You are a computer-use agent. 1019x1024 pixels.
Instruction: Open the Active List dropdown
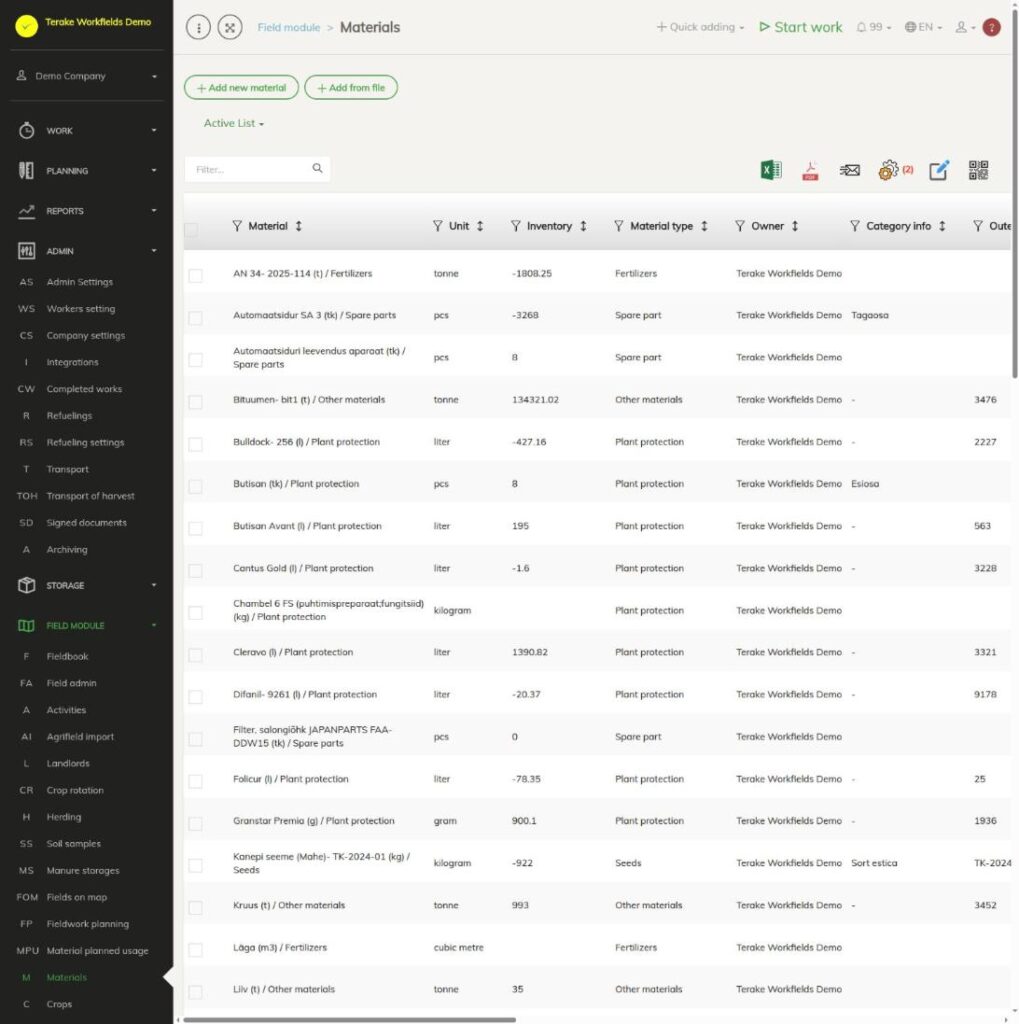(233, 123)
